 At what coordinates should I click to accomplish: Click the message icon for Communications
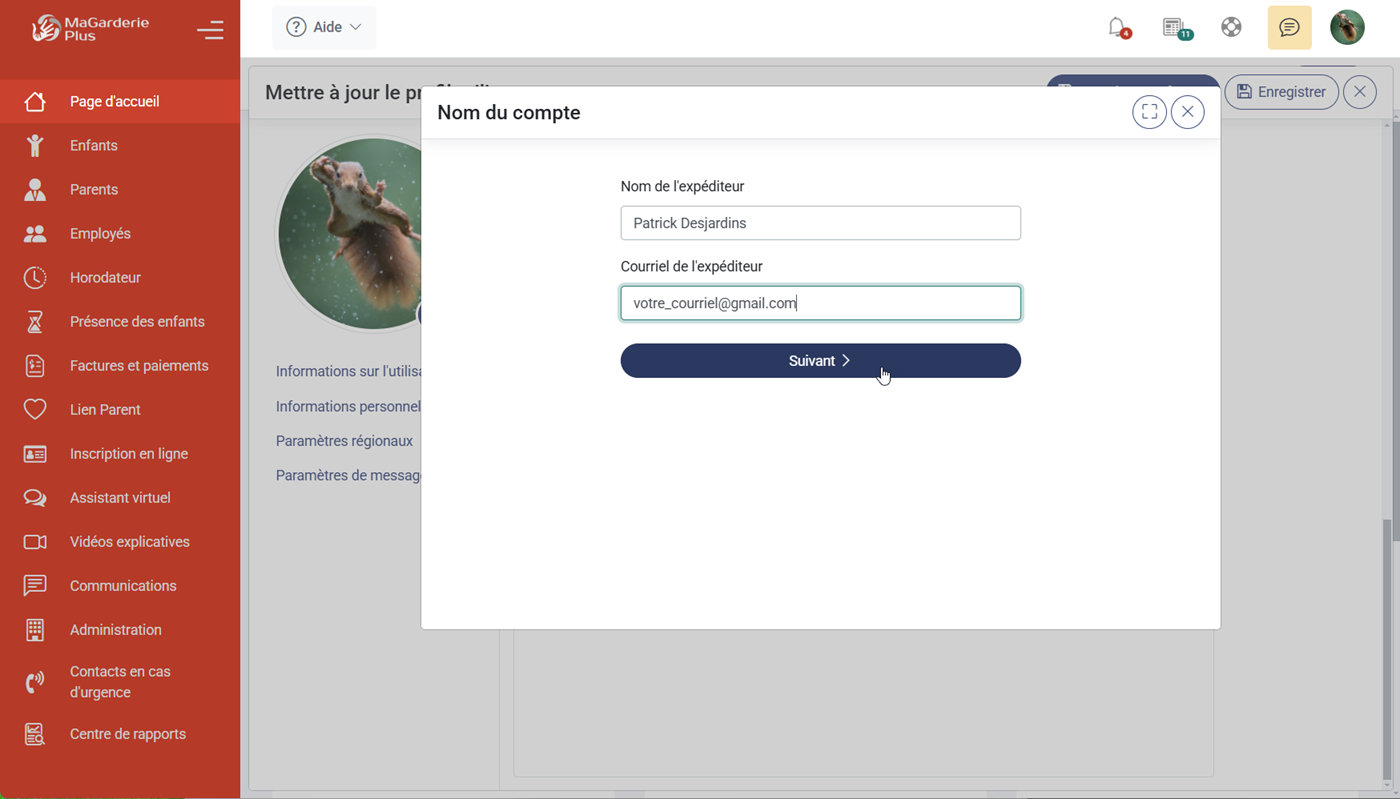click(35, 585)
